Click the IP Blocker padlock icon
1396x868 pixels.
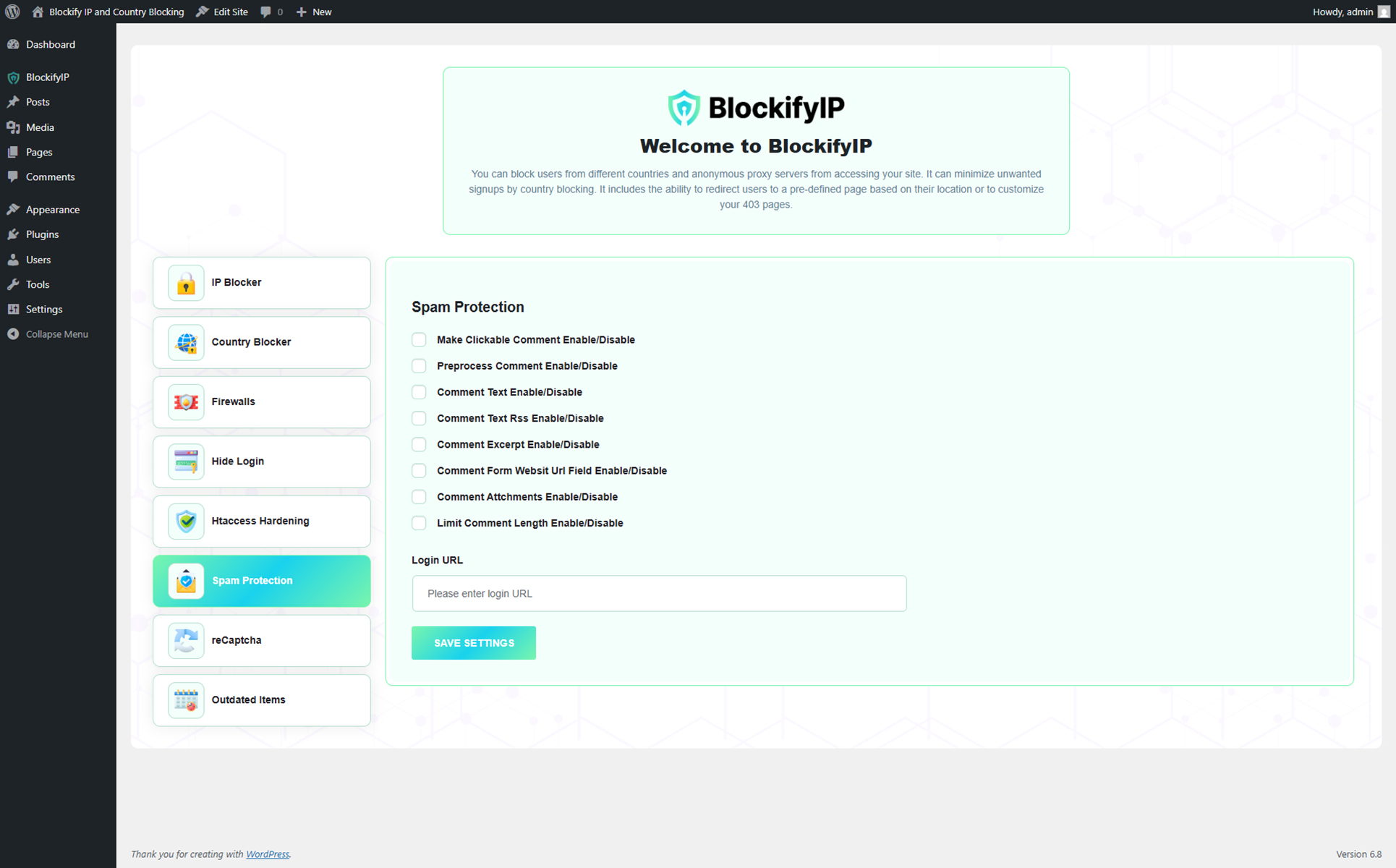186,283
